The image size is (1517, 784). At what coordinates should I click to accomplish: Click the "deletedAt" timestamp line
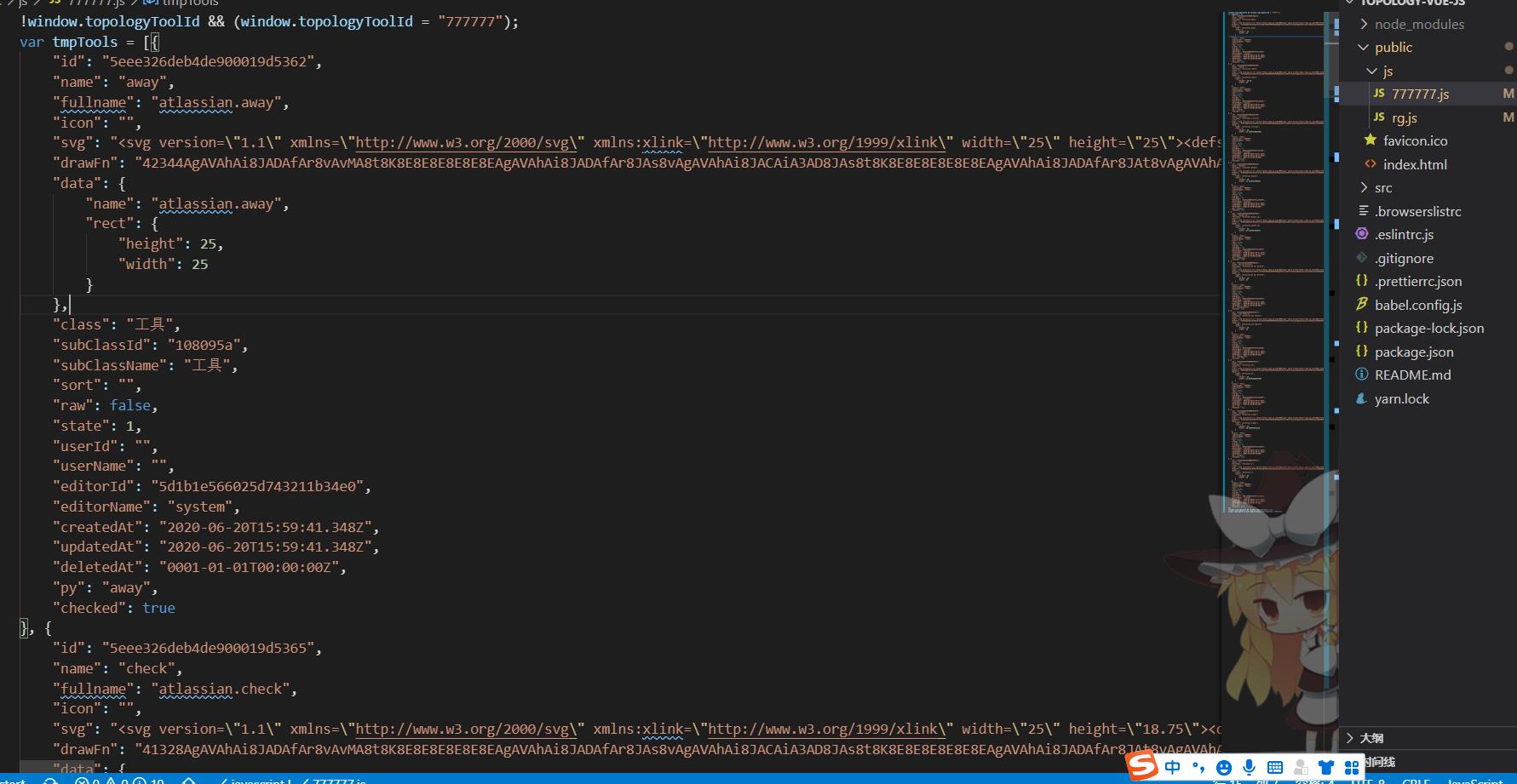200,568
